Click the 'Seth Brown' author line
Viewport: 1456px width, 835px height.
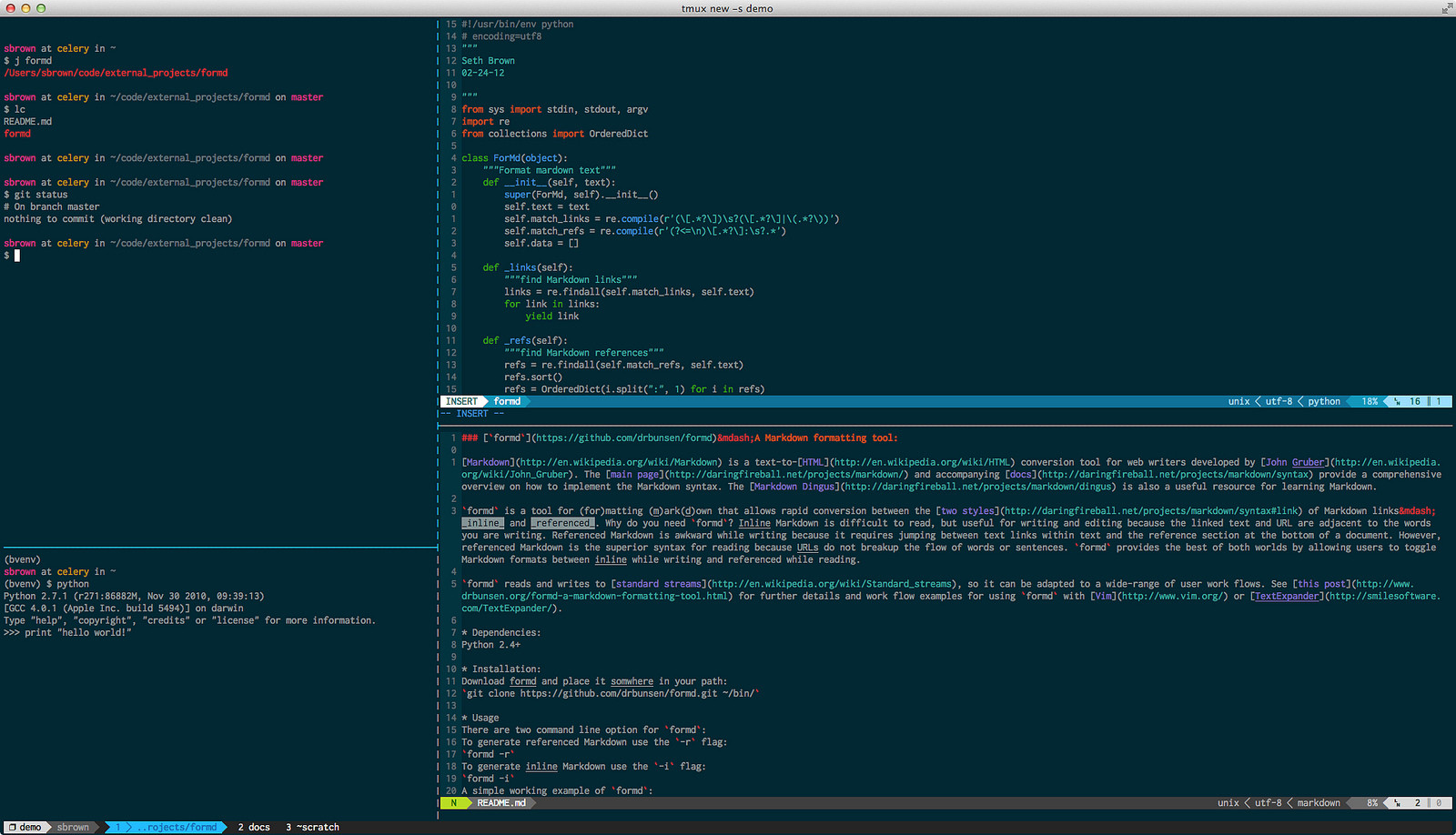click(488, 61)
